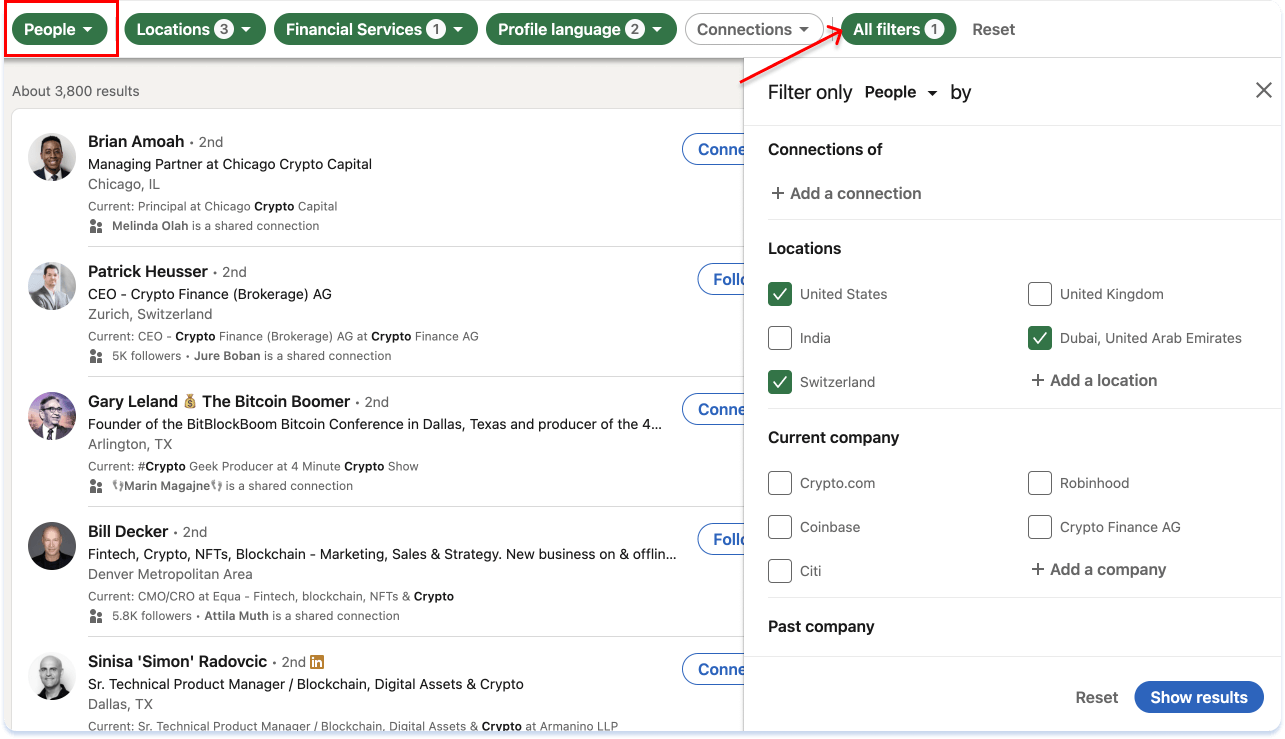This screenshot has height=739, width=1285.
Task: Click the LinkedIn badge next to Sinisa Radovcic
Action: (x=317, y=661)
